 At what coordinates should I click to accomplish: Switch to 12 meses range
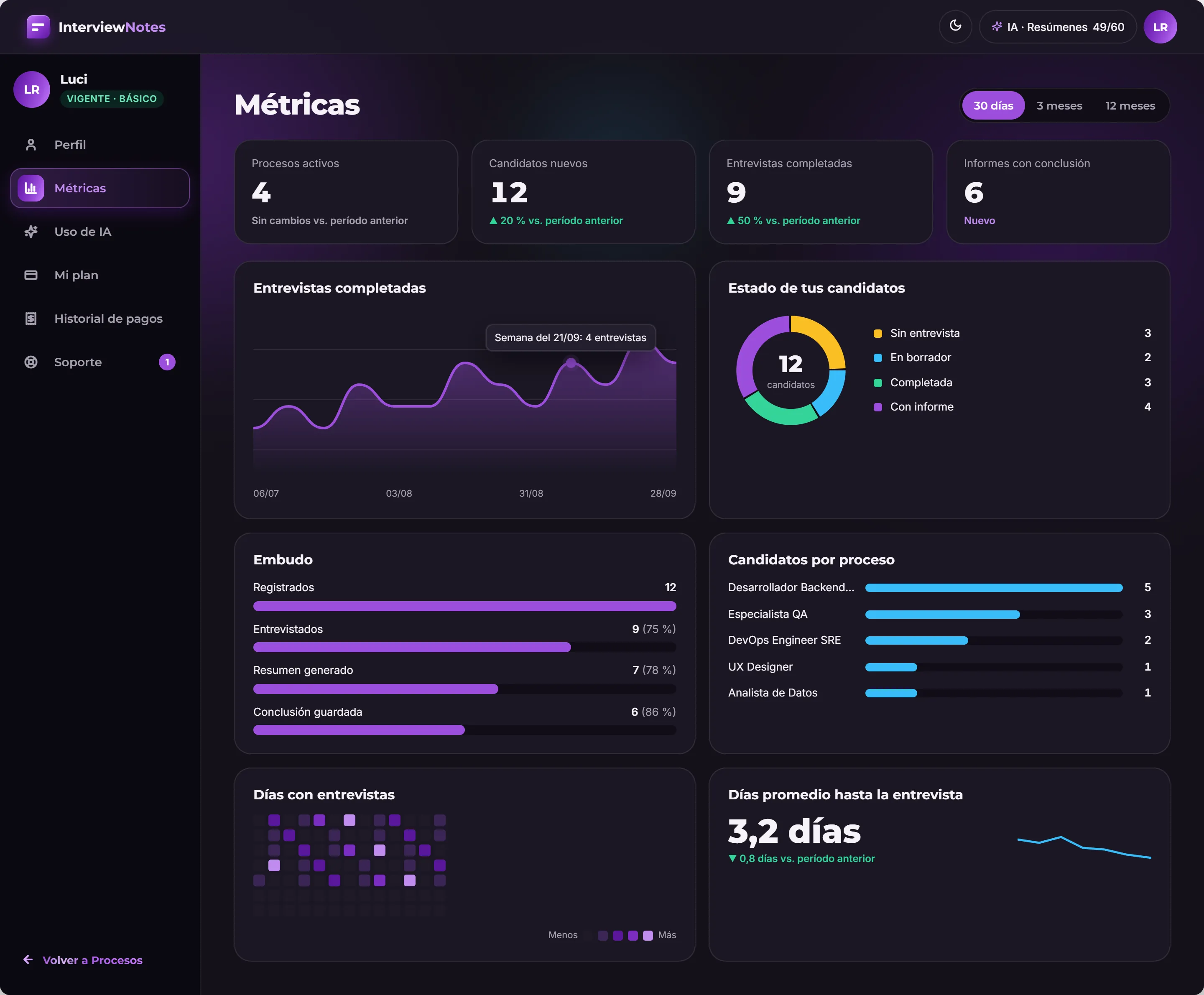[1130, 105]
